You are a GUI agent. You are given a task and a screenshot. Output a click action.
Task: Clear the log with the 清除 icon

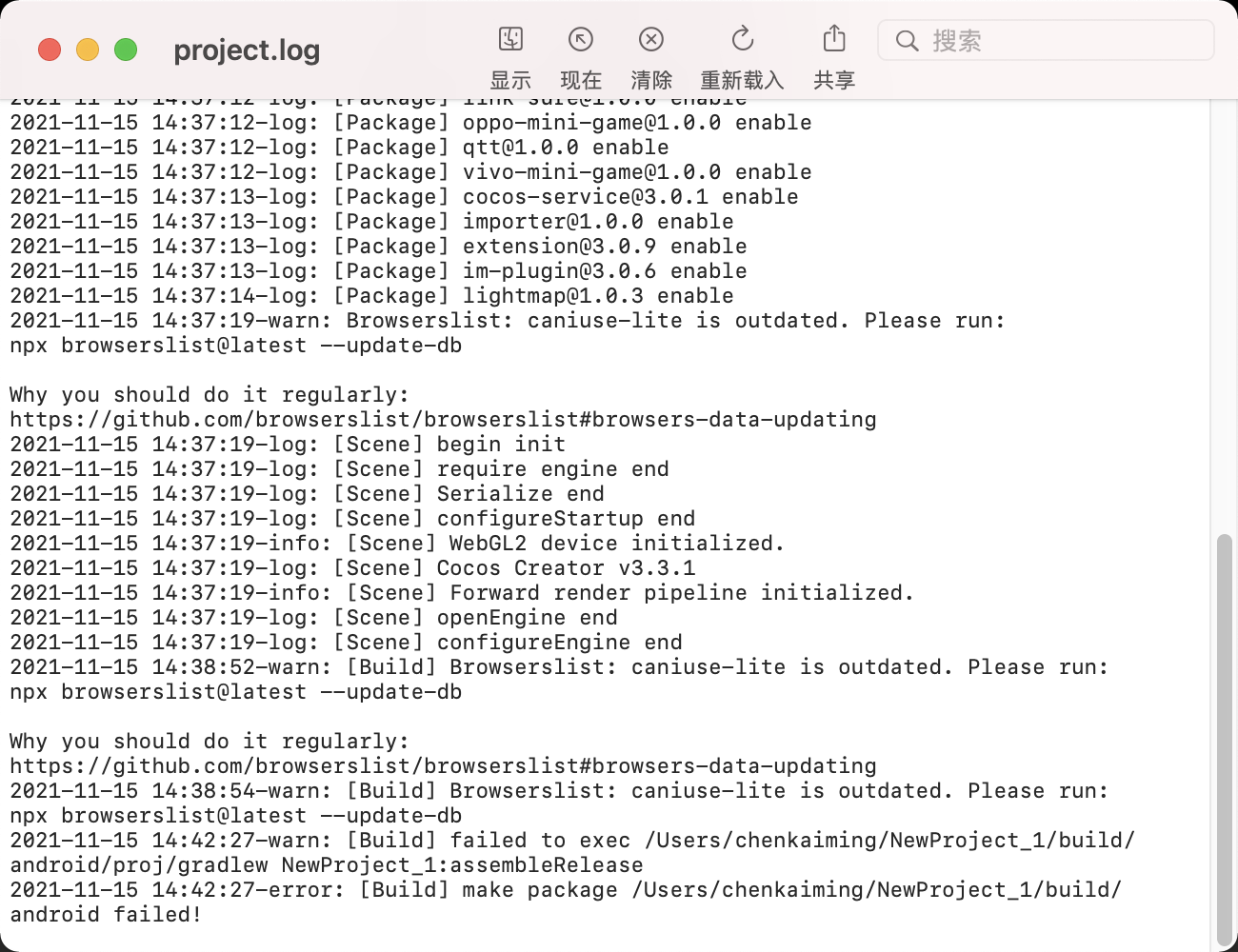[651, 39]
